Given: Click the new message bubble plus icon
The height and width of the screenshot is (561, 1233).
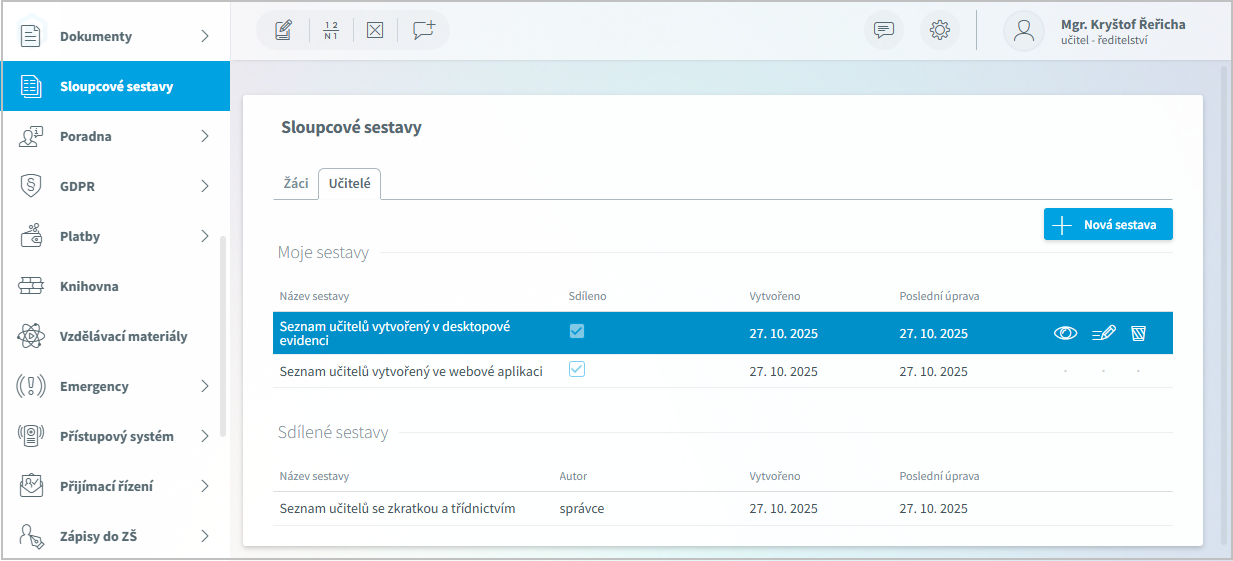Looking at the screenshot, I should pyautogui.click(x=424, y=30).
